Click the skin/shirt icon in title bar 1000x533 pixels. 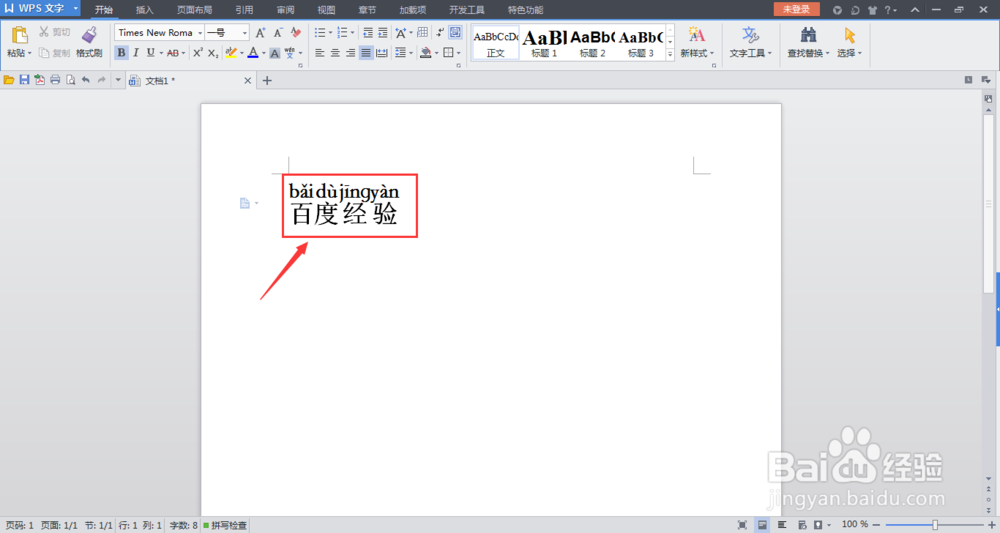872,10
